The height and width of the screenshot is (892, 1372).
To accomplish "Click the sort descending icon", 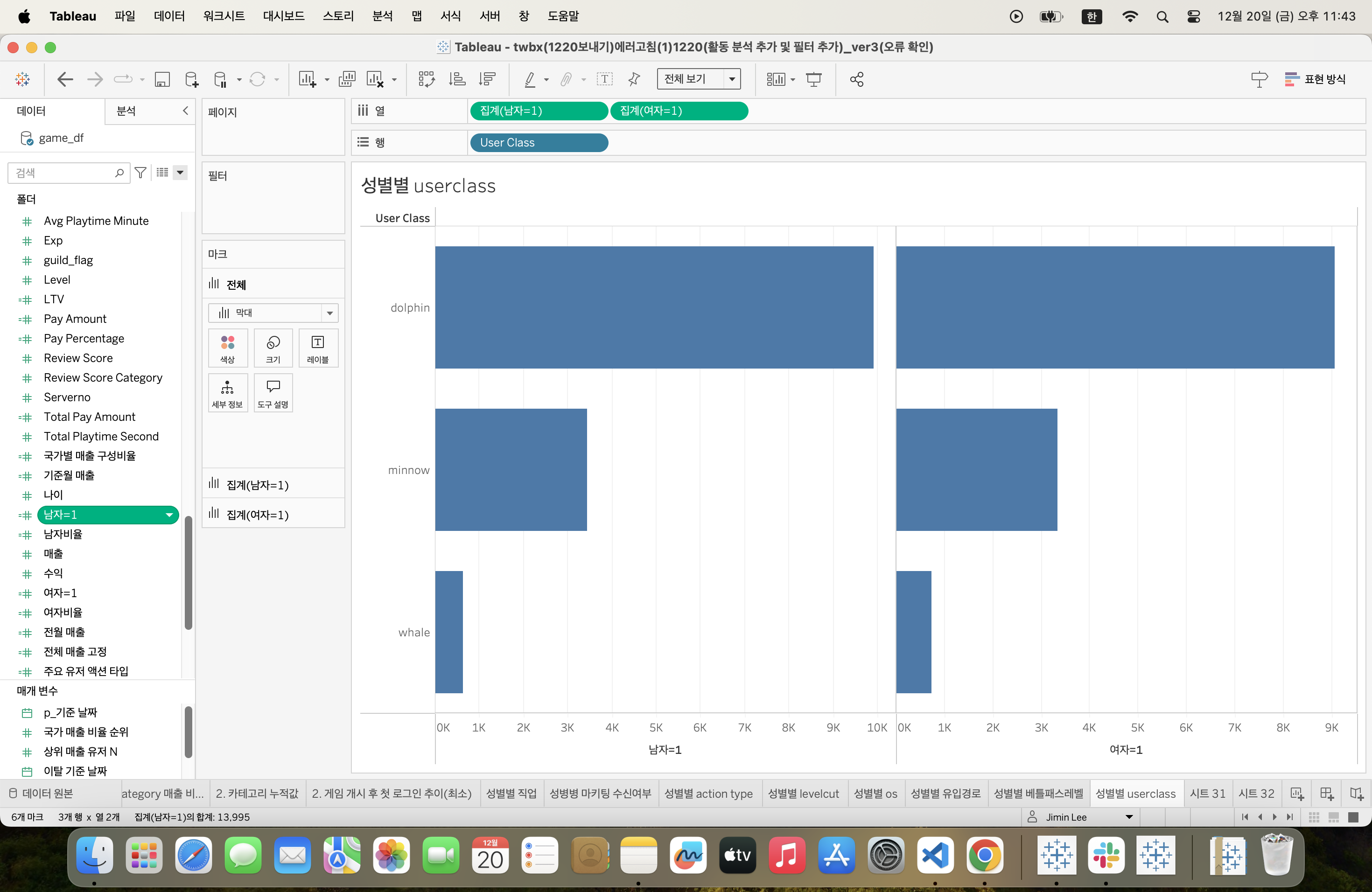I will click(x=487, y=79).
